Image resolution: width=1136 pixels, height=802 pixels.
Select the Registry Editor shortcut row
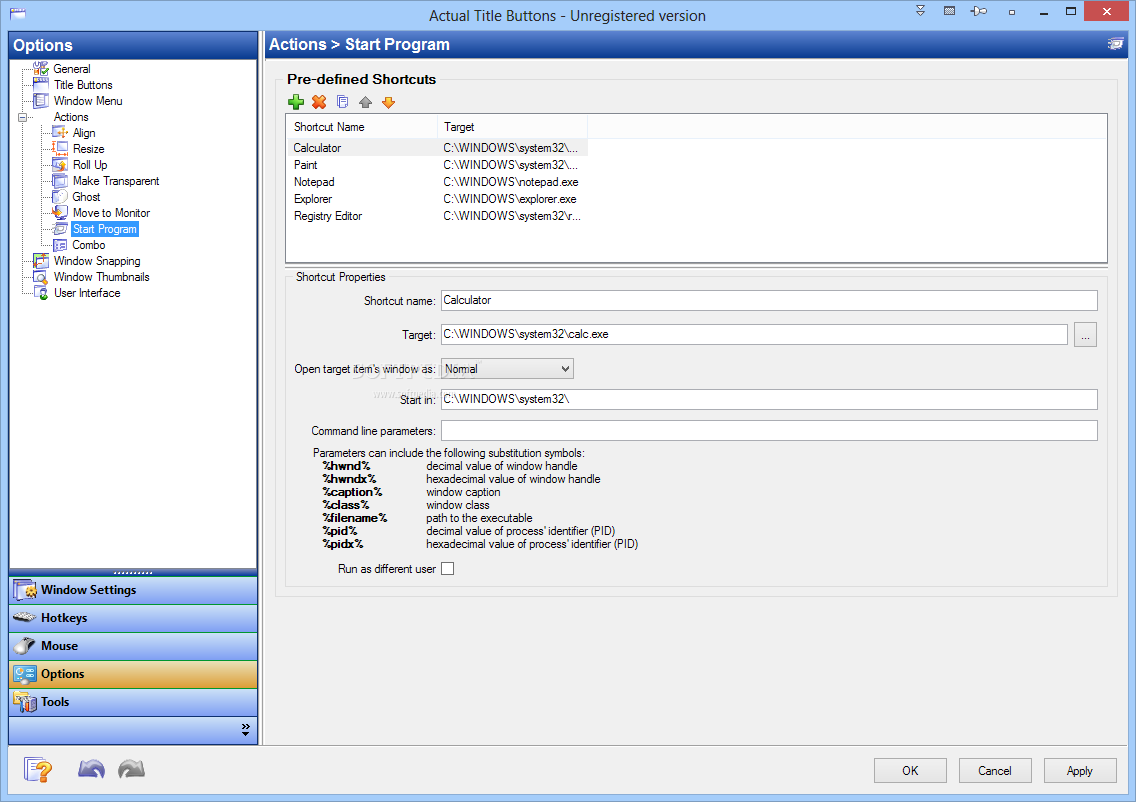(438, 216)
